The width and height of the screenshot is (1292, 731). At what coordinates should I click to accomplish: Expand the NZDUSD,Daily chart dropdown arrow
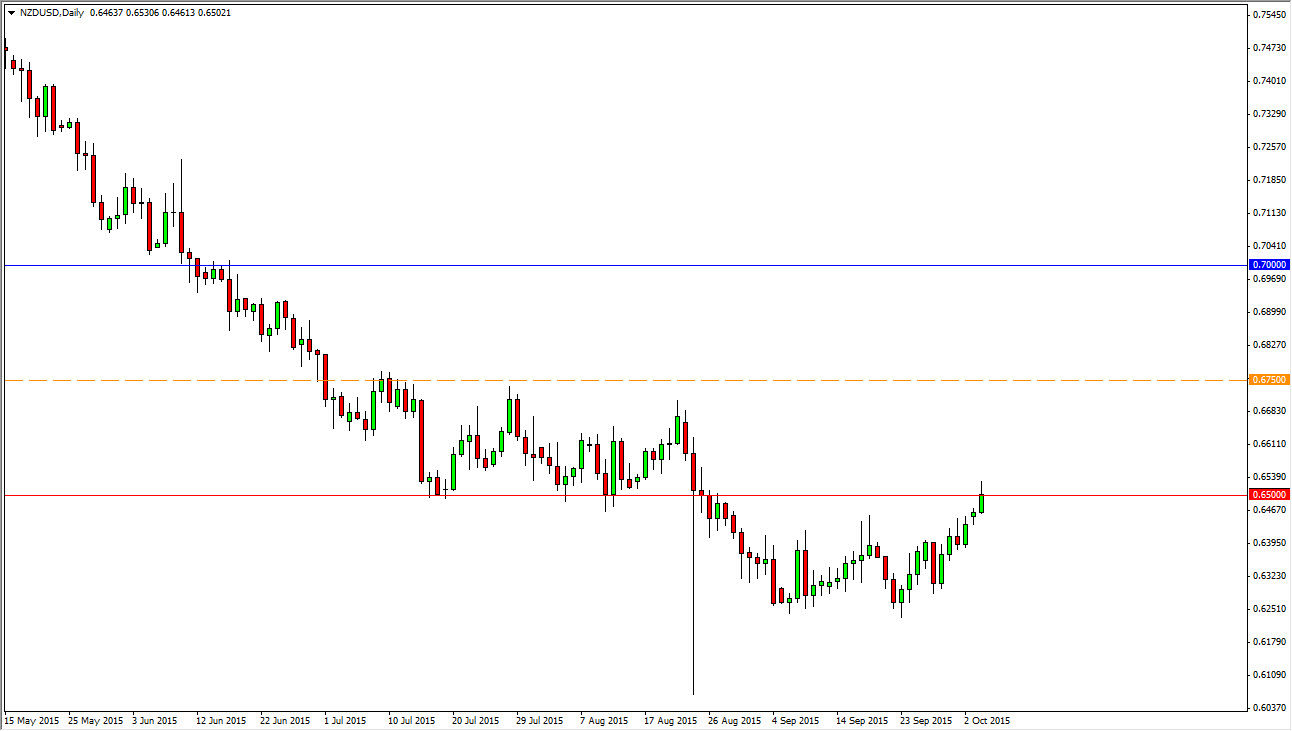[x=11, y=13]
